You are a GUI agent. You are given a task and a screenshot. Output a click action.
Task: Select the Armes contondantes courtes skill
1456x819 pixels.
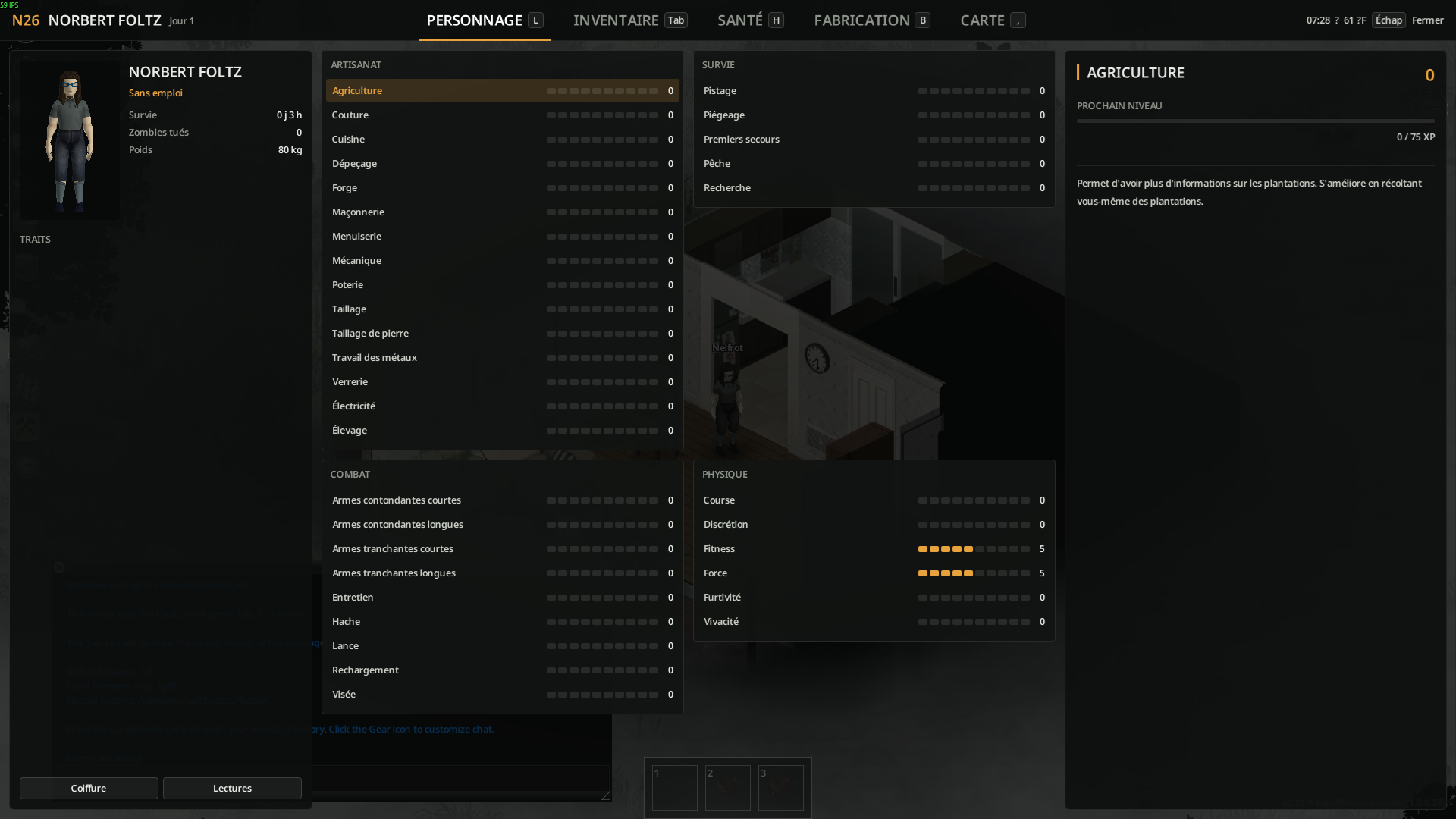click(503, 500)
